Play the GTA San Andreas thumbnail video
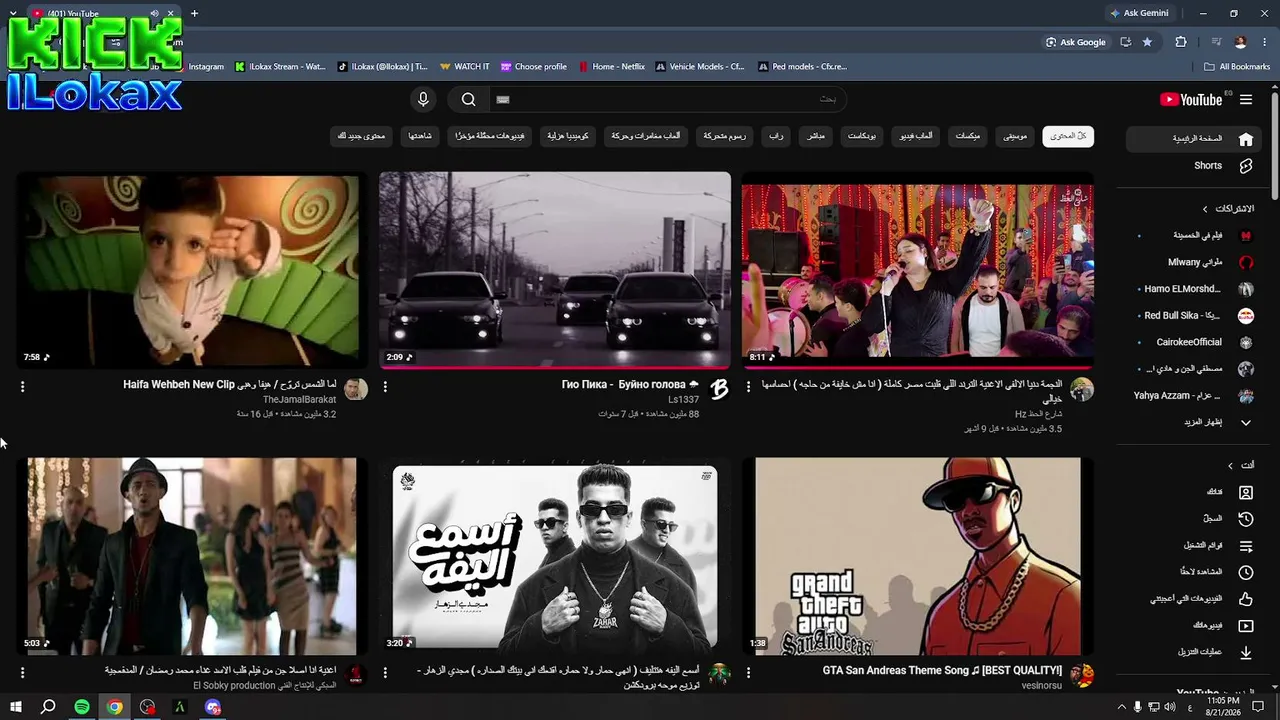Viewport: 1280px width, 720px height. tap(918, 556)
